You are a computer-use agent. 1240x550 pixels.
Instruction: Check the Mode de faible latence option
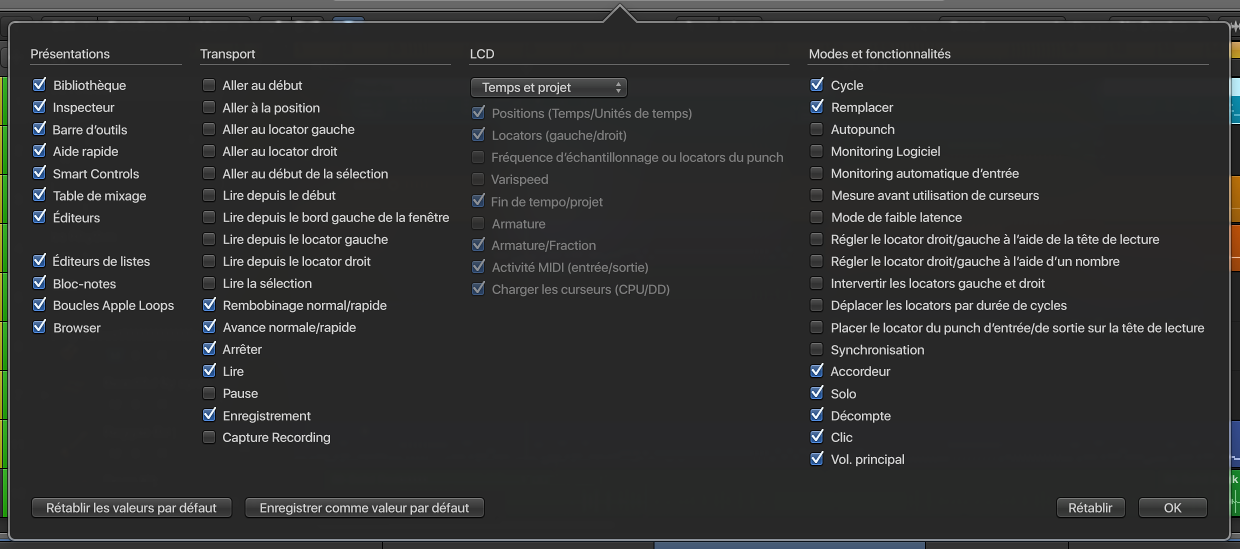click(x=817, y=218)
